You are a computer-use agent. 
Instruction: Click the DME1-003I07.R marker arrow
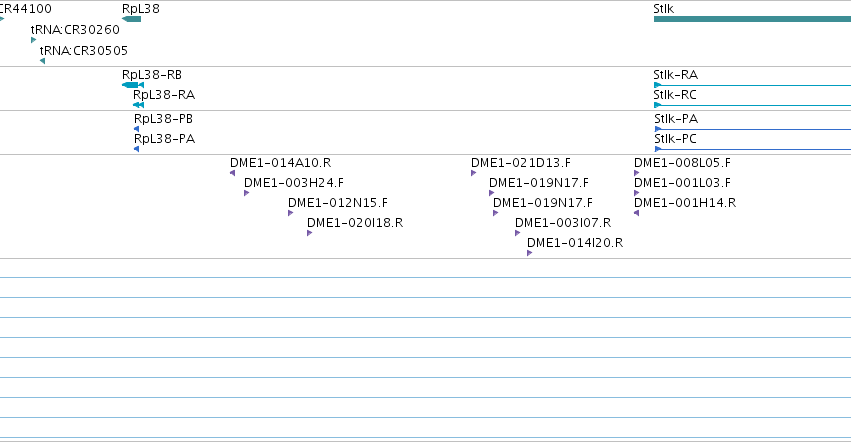click(517, 233)
